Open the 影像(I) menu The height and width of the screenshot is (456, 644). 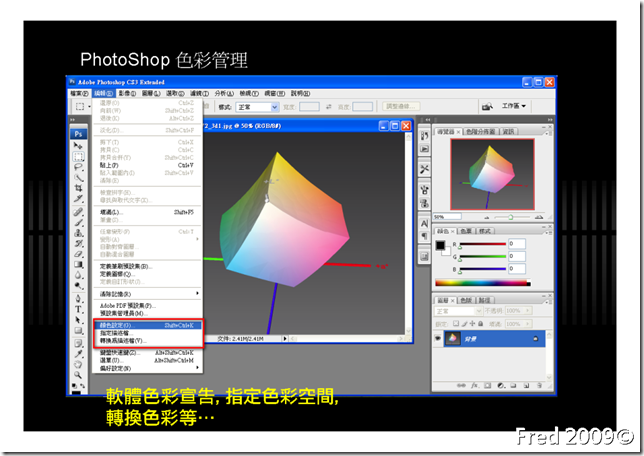(x=127, y=94)
